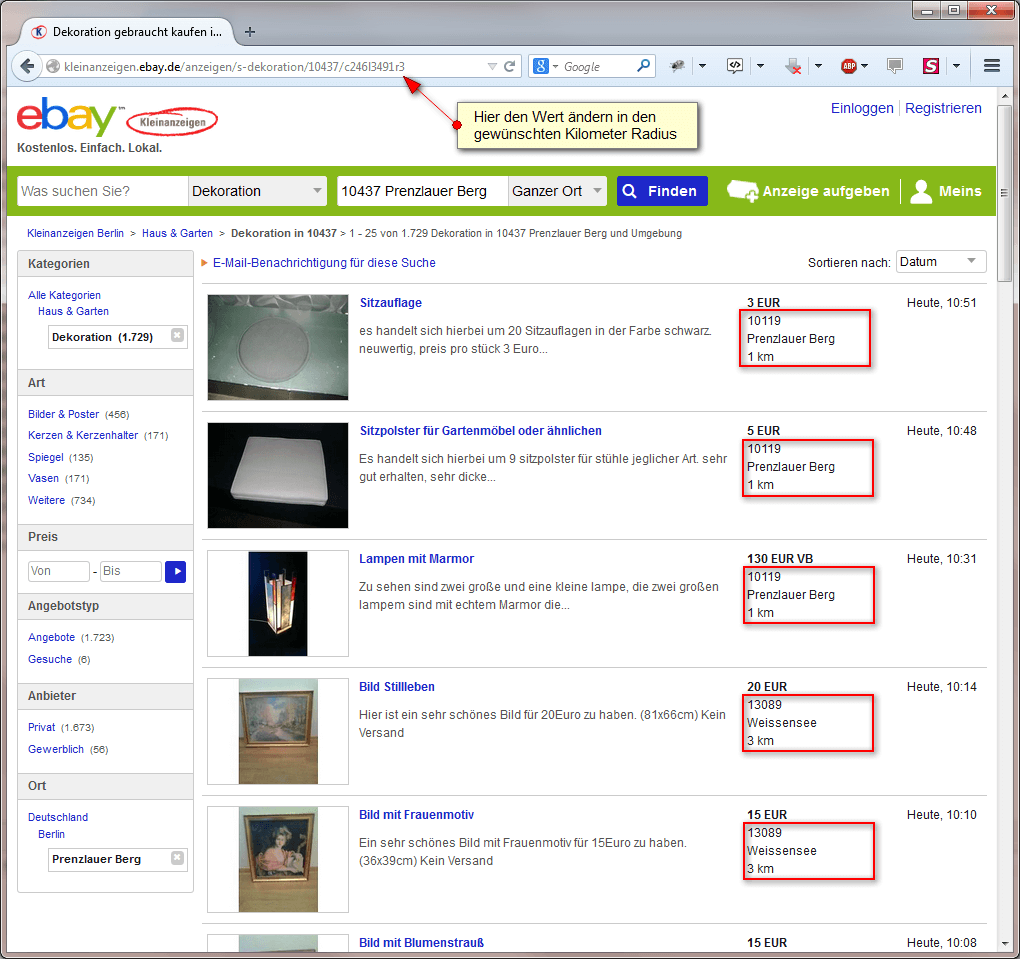Open the Bild mit Frauenmotiv listing title

click(416, 814)
